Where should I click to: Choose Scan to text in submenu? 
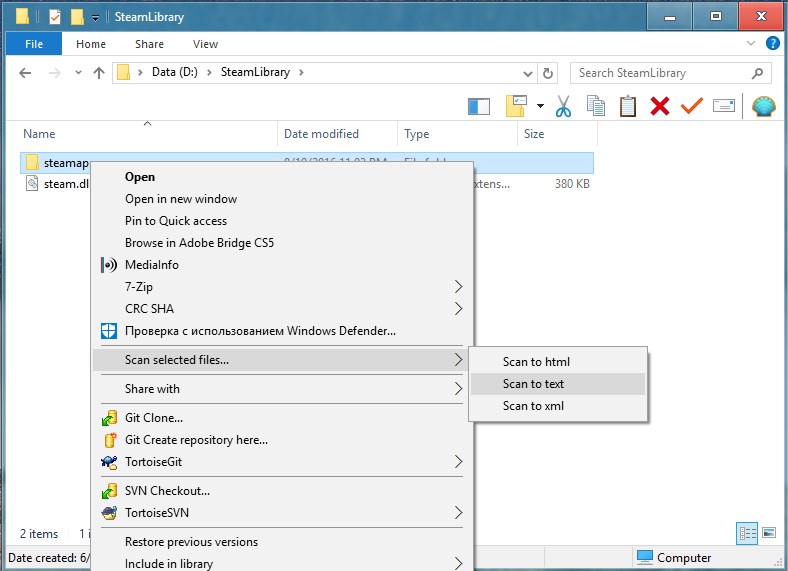click(558, 384)
